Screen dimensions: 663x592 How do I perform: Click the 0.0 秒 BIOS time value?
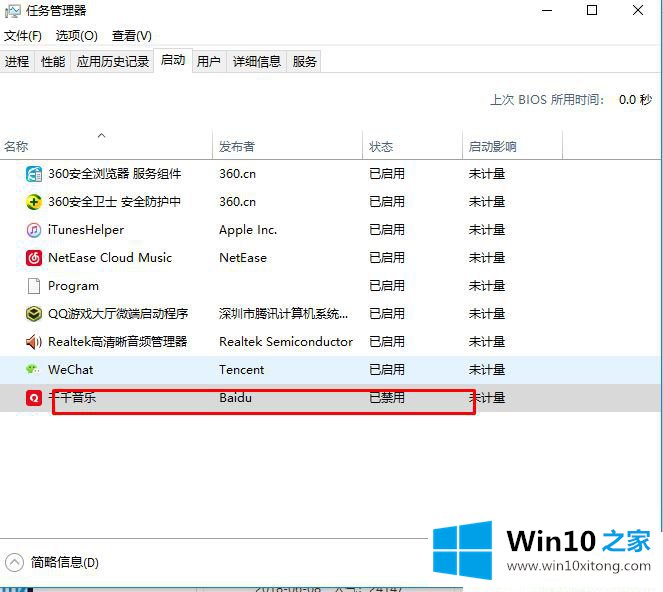pyautogui.click(x=636, y=100)
